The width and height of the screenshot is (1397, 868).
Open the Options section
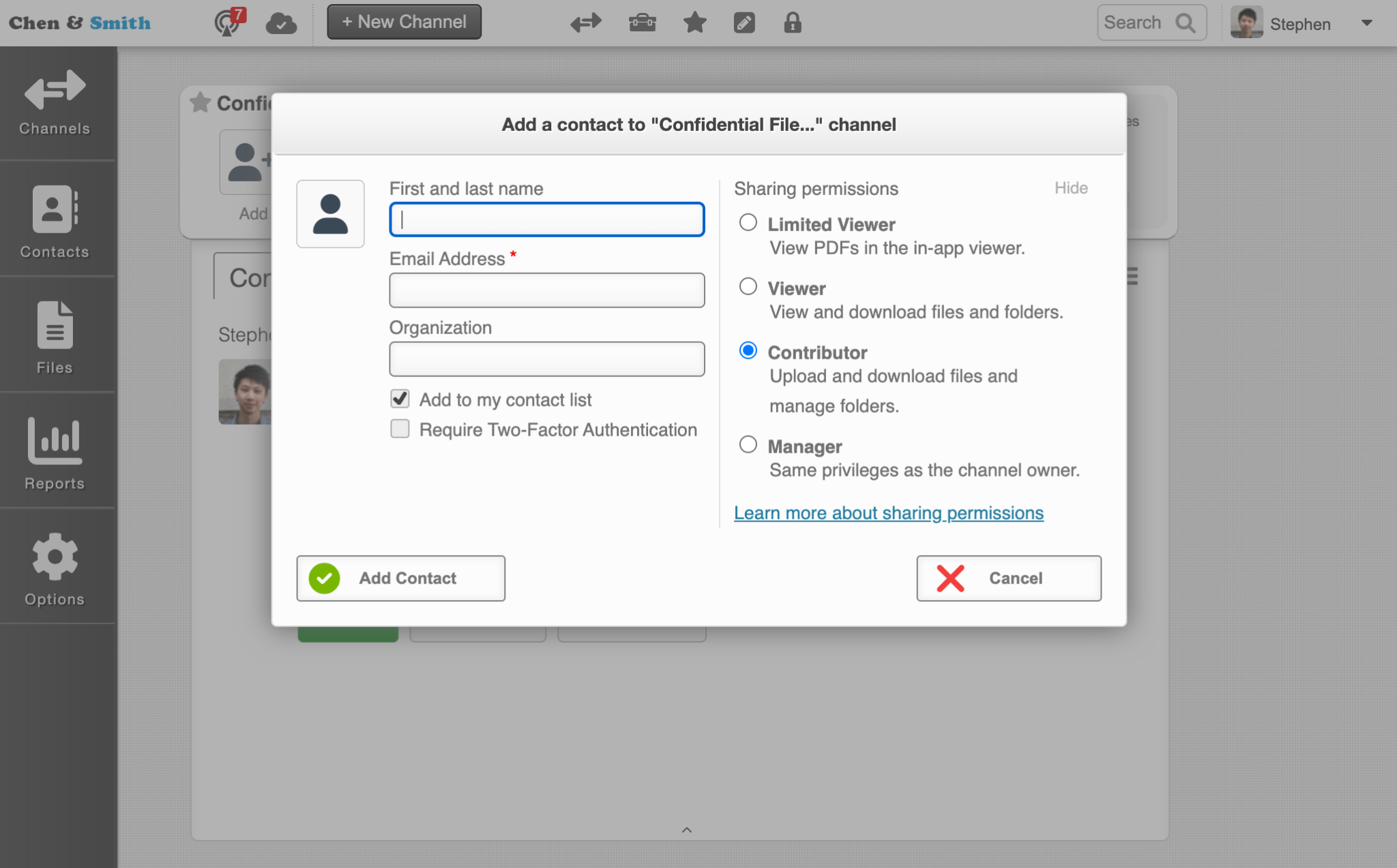(x=54, y=567)
